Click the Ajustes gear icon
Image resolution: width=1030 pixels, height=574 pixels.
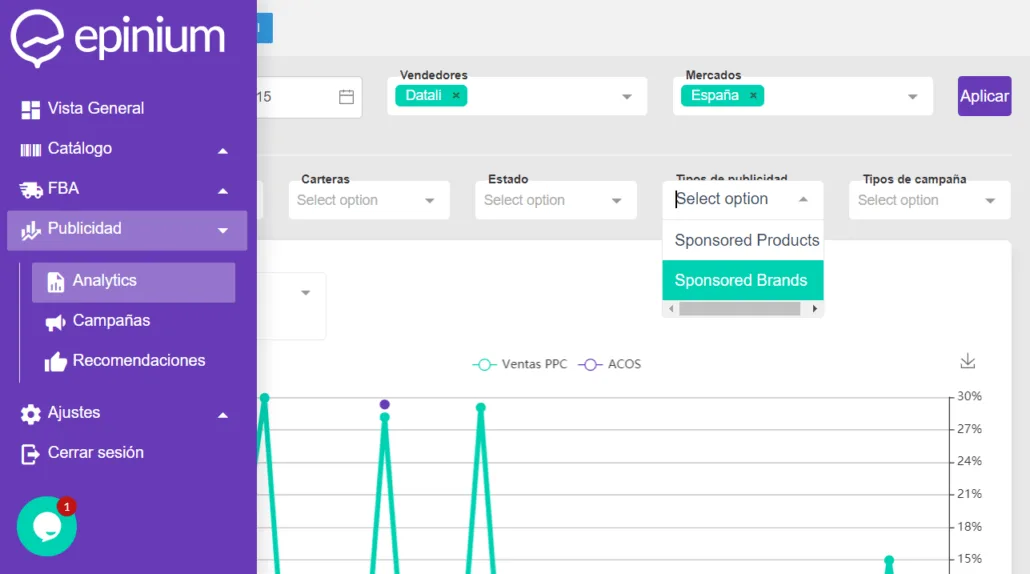coord(30,414)
